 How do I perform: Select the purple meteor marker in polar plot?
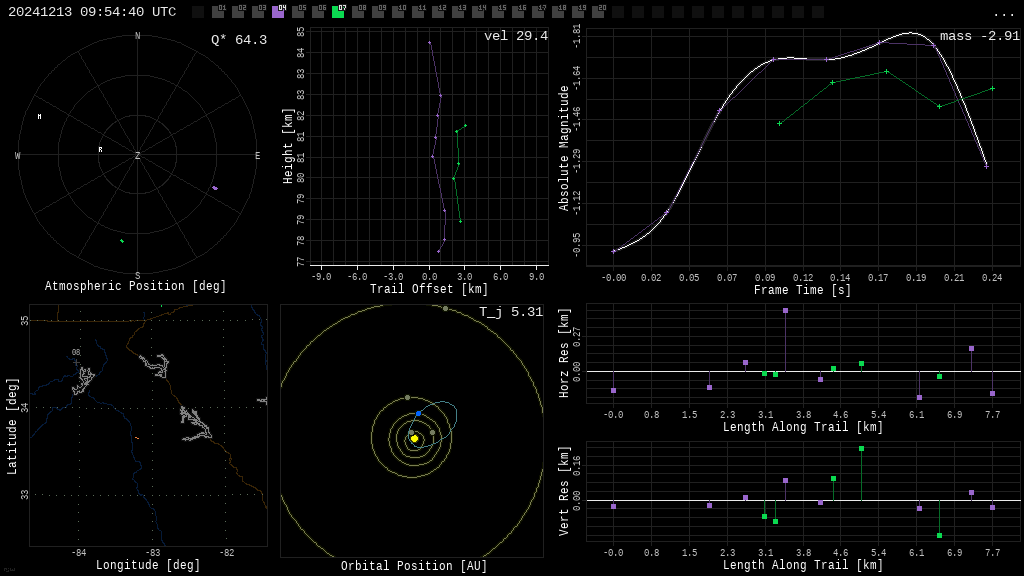[x=214, y=187]
